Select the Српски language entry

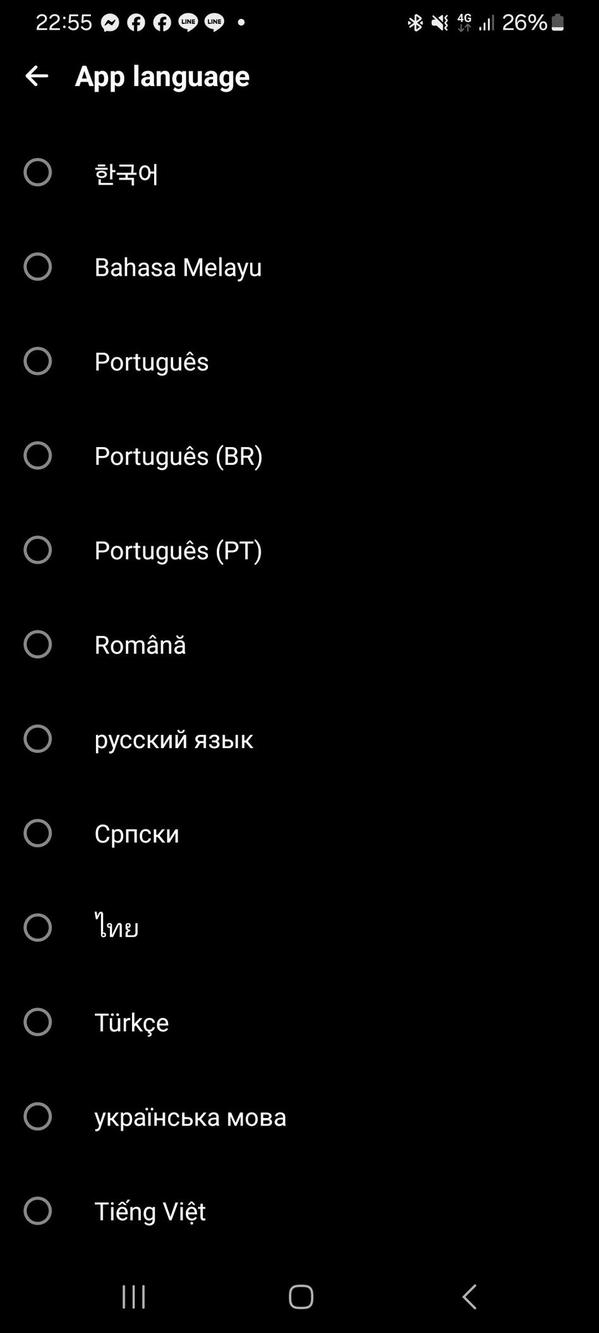(x=137, y=833)
